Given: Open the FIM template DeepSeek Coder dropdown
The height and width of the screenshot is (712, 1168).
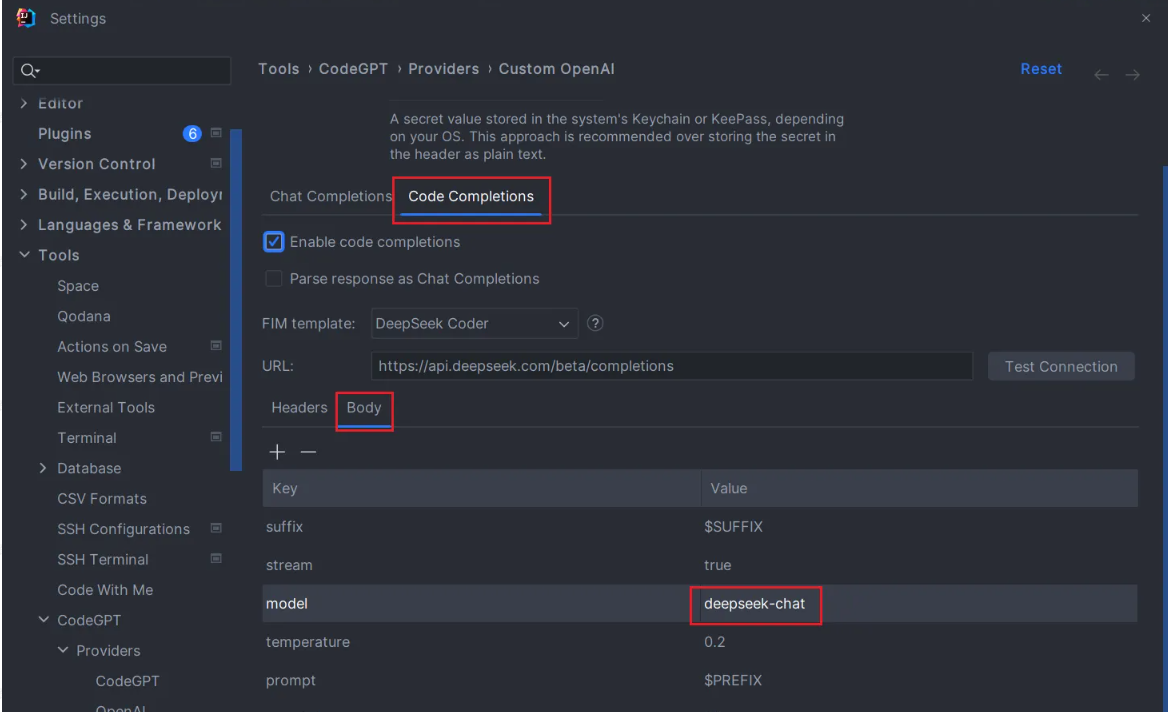Looking at the screenshot, I should coord(474,323).
